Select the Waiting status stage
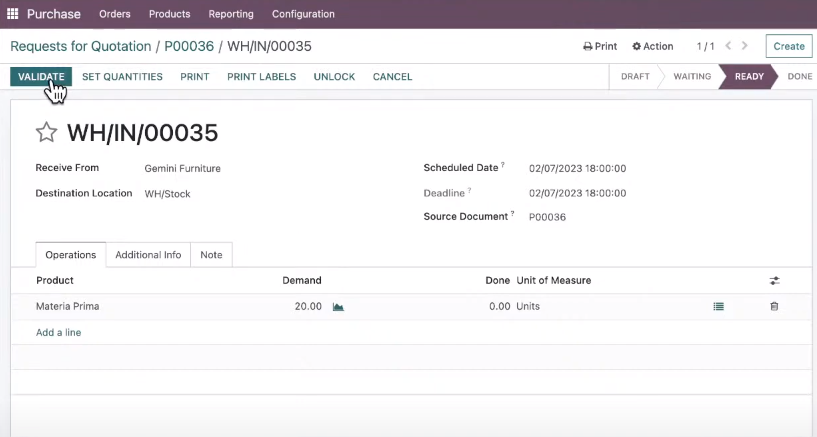Screen dimensions: 817x437 pos(692,77)
